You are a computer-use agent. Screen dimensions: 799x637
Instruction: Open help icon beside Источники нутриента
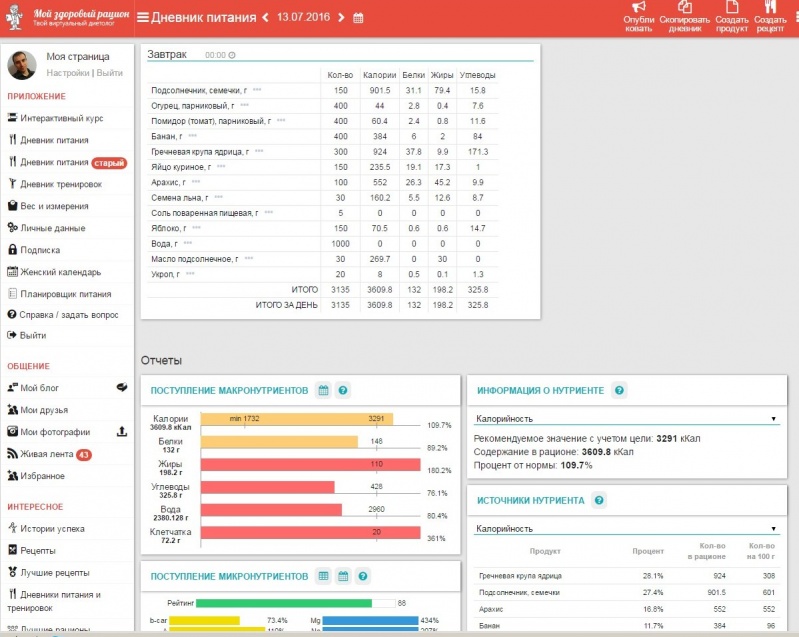pos(599,500)
